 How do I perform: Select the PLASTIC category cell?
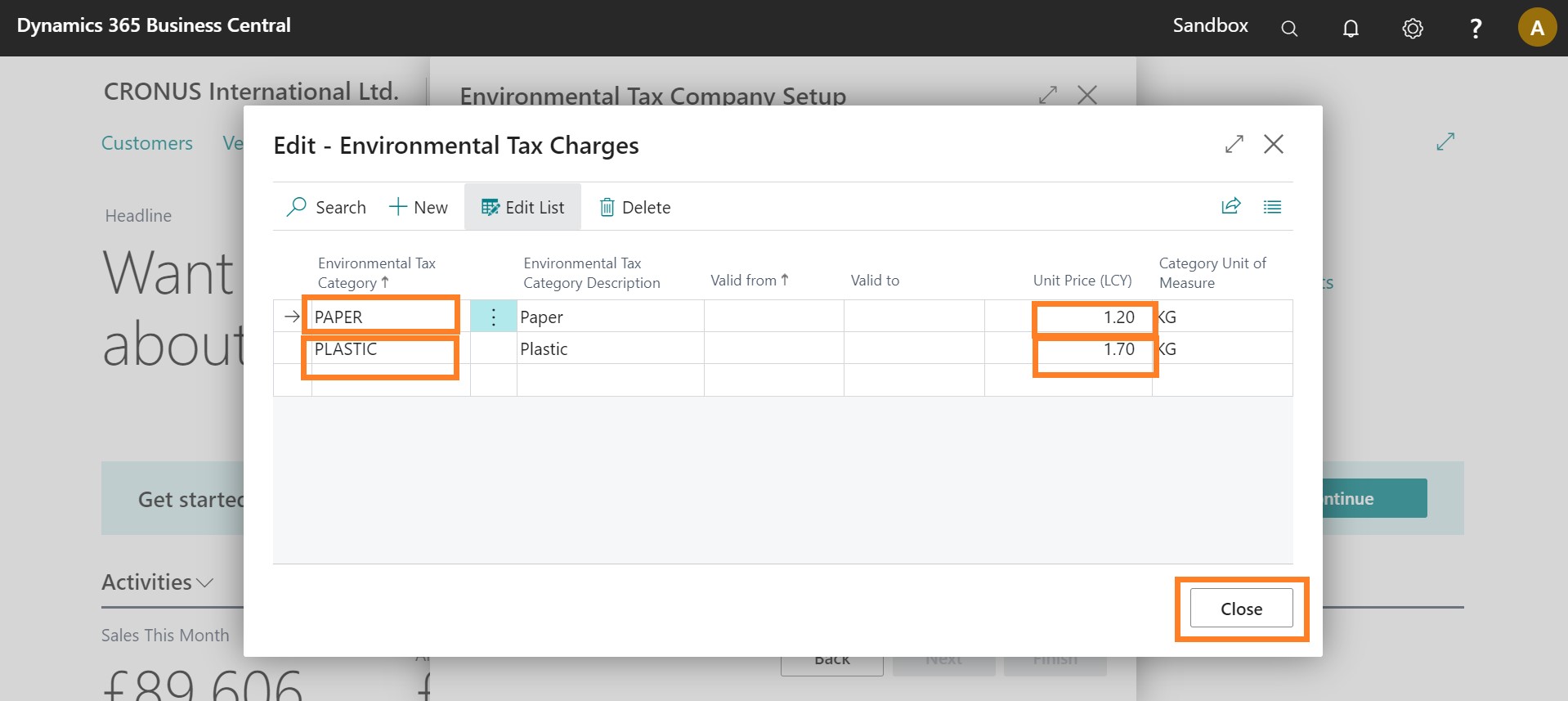tap(380, 349)
